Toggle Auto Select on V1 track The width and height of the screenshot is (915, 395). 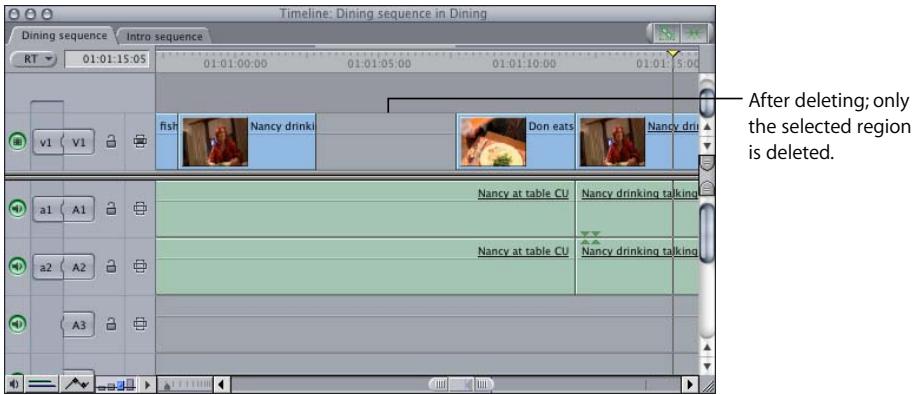coord(139,142)
